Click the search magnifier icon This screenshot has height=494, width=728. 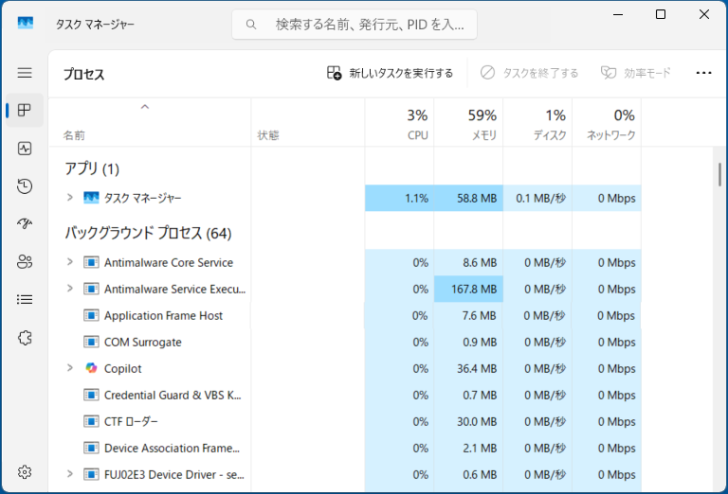(x=251, y=24)
